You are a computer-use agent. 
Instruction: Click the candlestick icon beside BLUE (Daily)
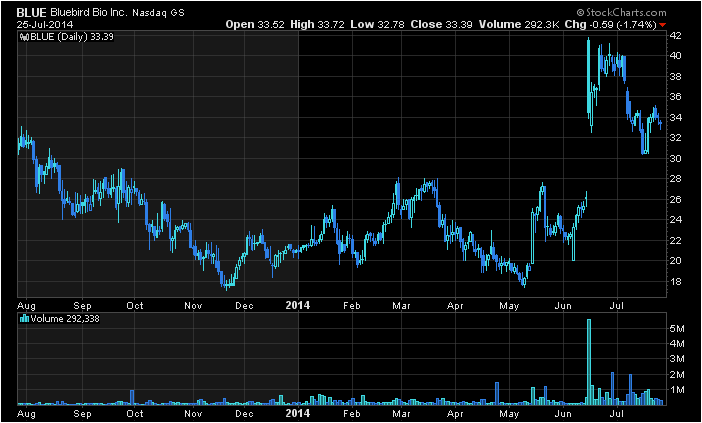pos(23,37)
